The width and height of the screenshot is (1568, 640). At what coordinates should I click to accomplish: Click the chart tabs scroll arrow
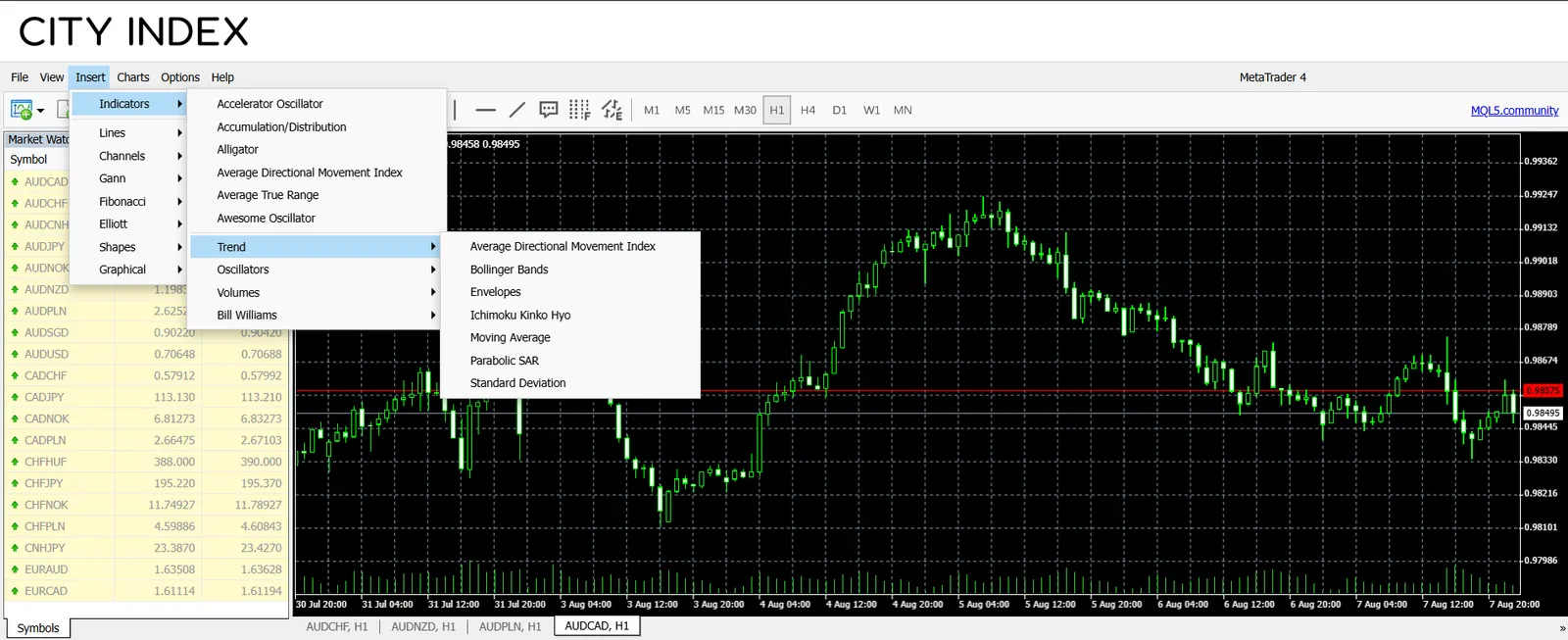click(x=1562, y=628)
